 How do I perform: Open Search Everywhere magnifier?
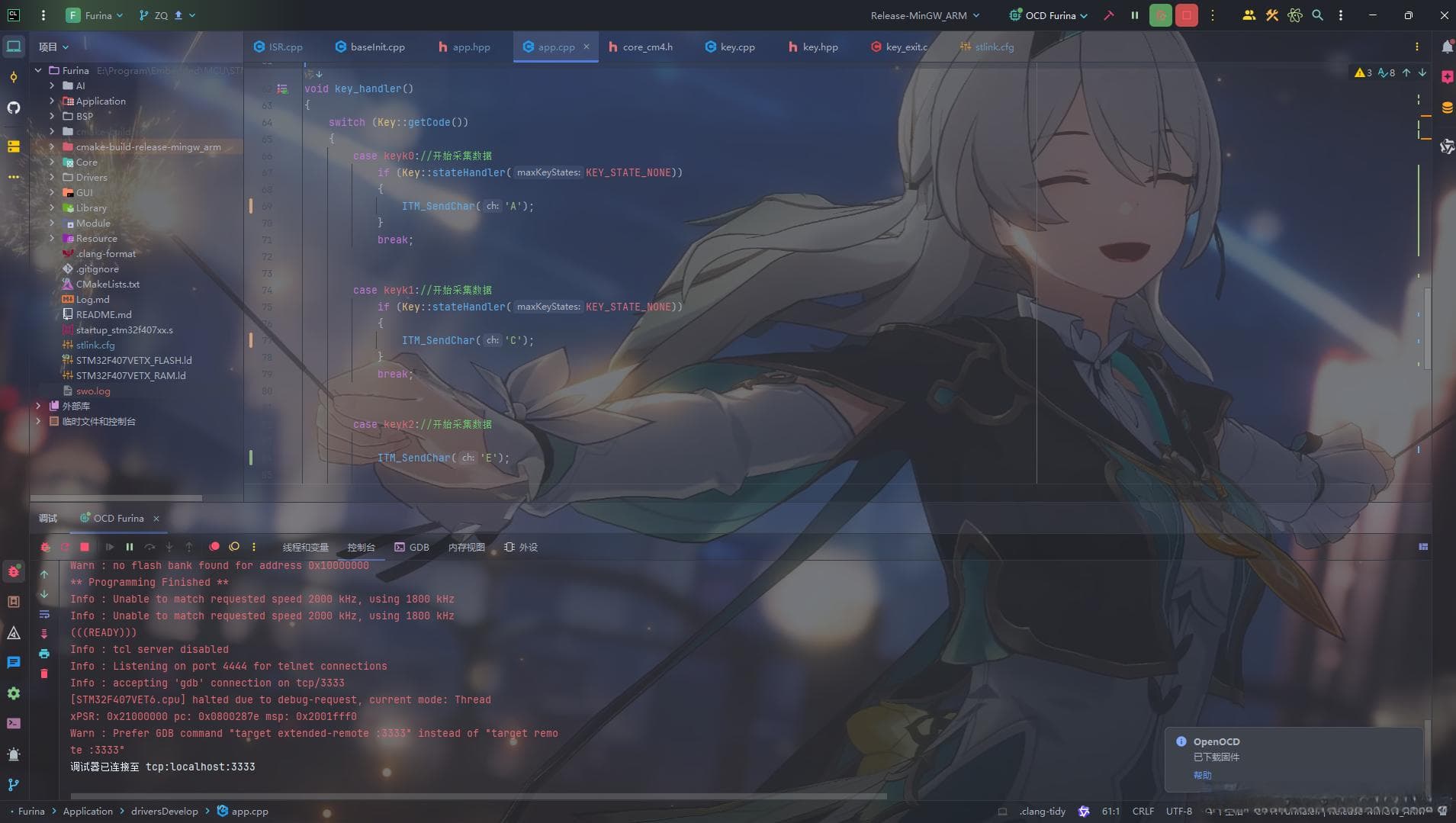[1317, 15]
